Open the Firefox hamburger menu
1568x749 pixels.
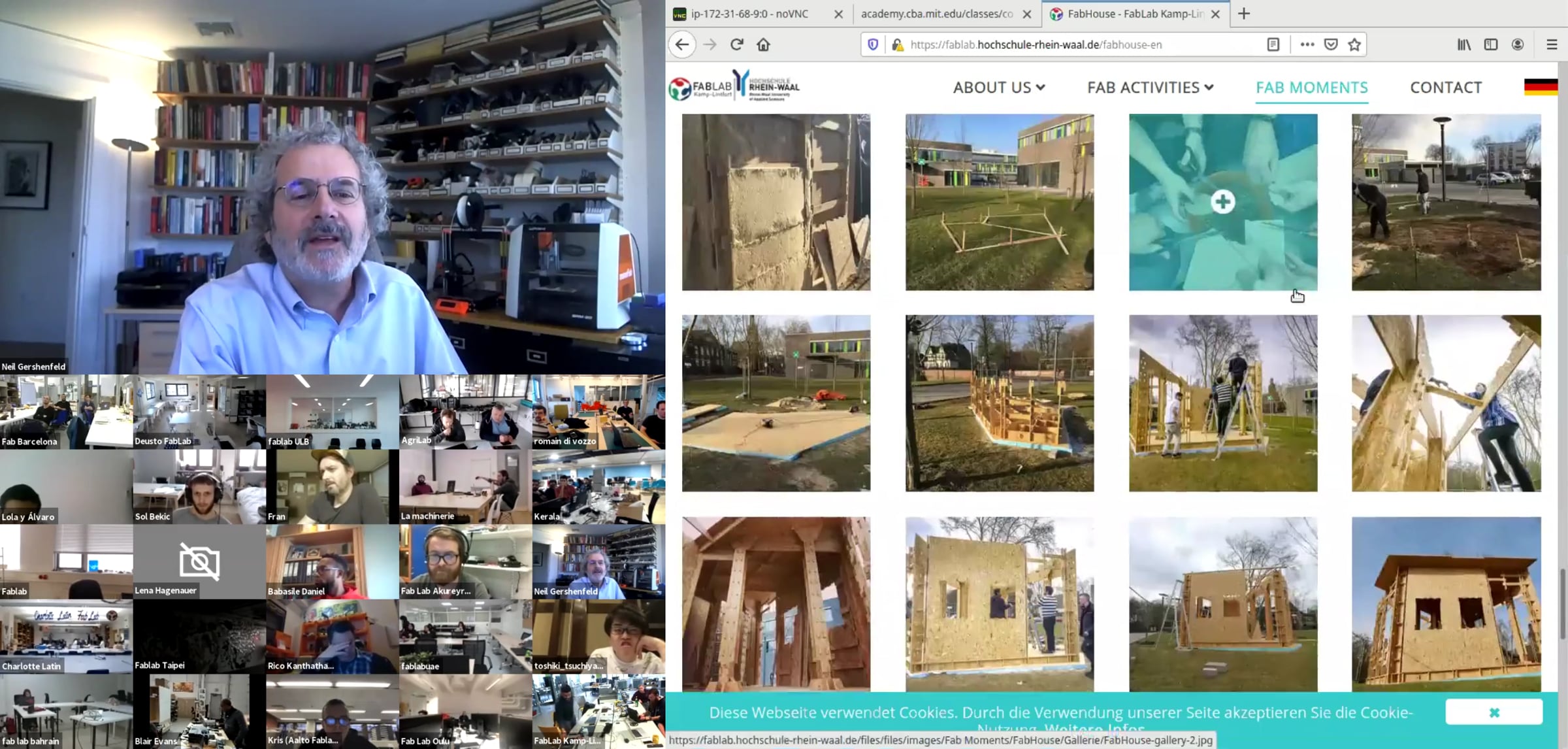(x=1552, y=44)
